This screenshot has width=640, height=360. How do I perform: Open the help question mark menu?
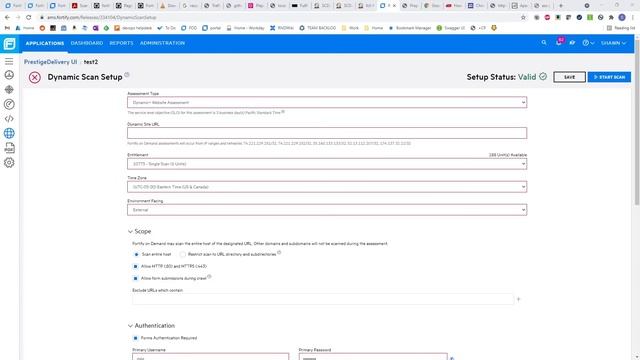(x=588, y=43)
